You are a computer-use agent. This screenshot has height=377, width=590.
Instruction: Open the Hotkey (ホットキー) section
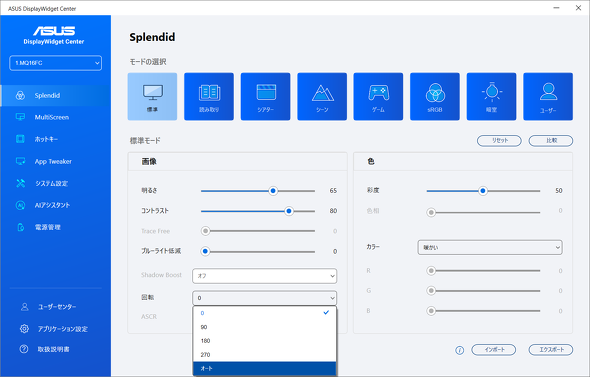coord(55,139)
